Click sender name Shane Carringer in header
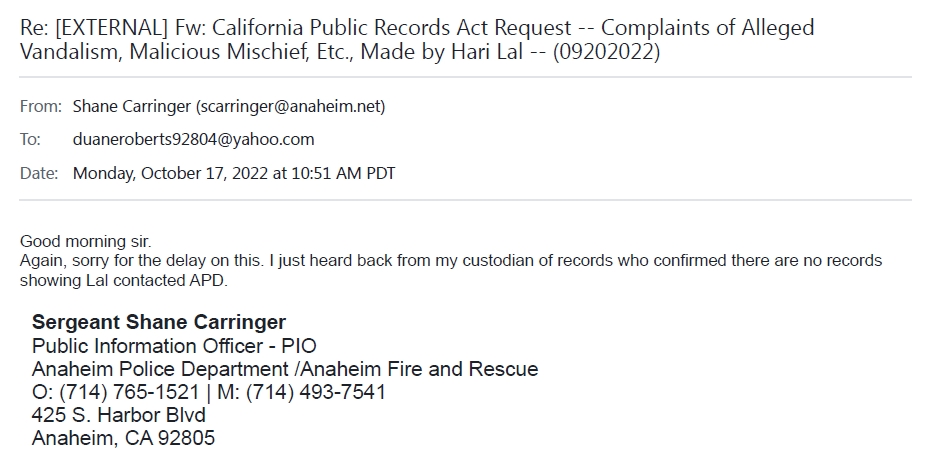The width and height of the screenshot is (944, 468). click(132, 106)
